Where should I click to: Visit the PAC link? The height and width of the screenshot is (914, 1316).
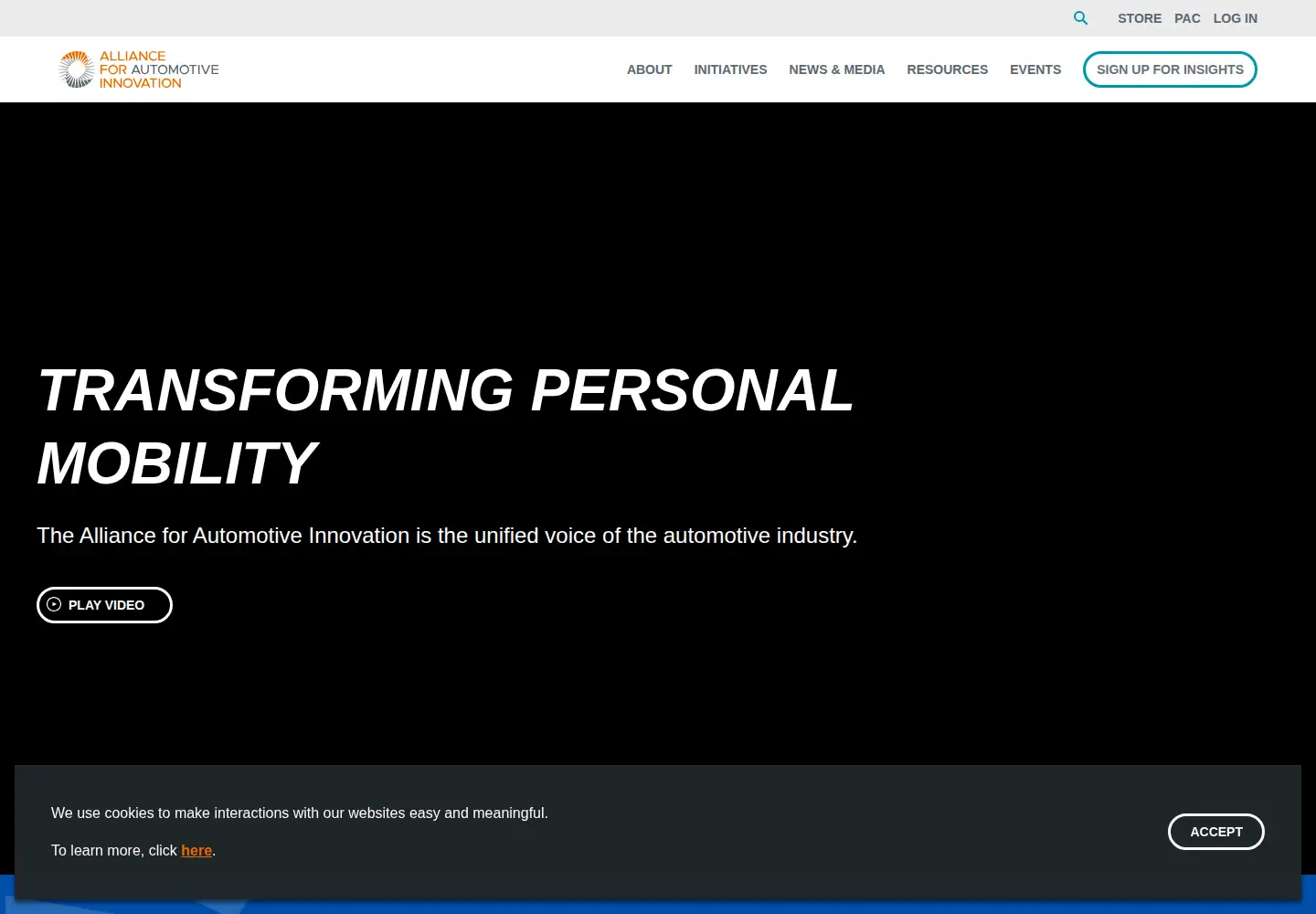(x=1187, y=18)
